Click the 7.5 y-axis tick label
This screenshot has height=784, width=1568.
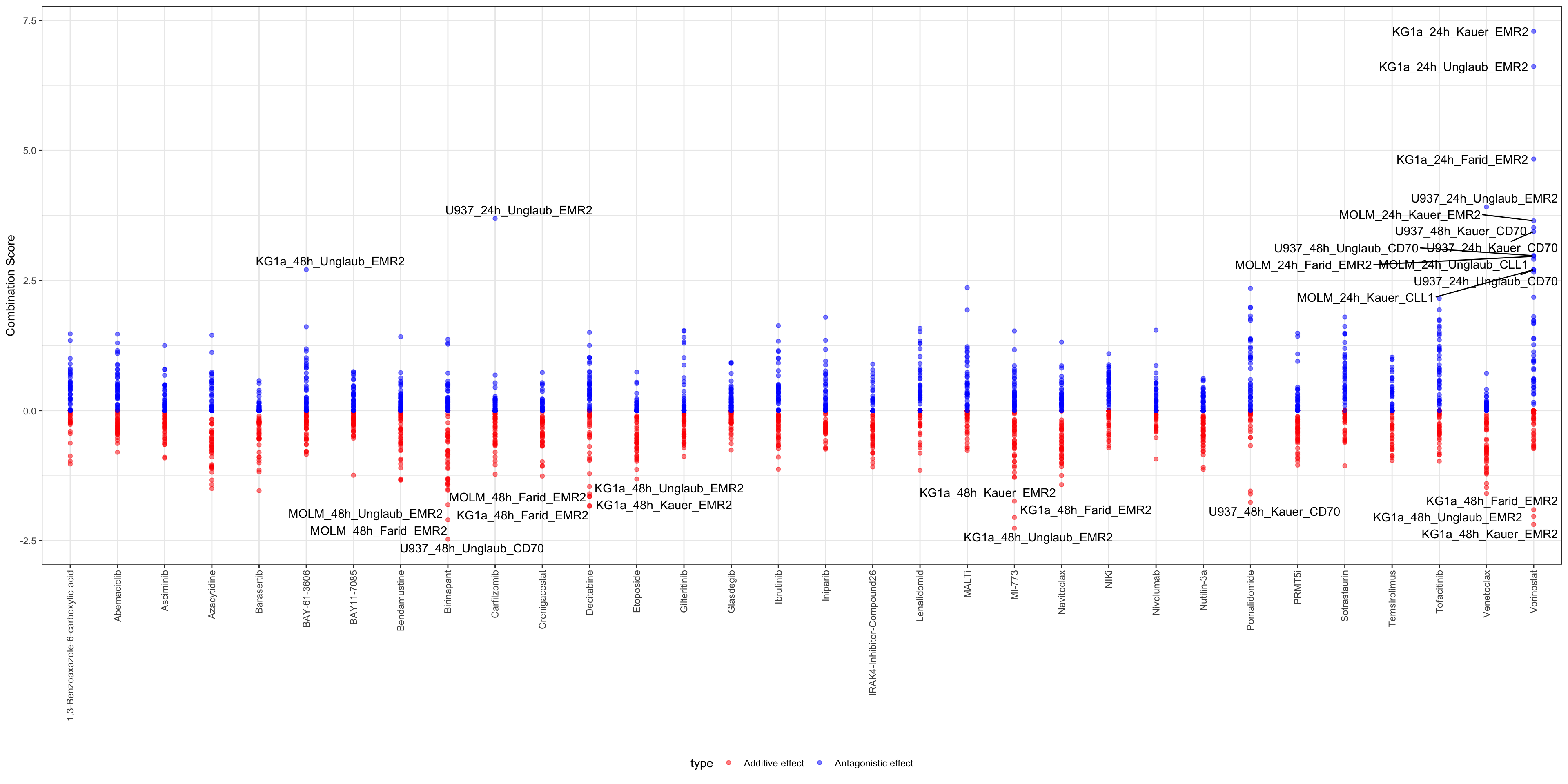[x=29, y=21]
